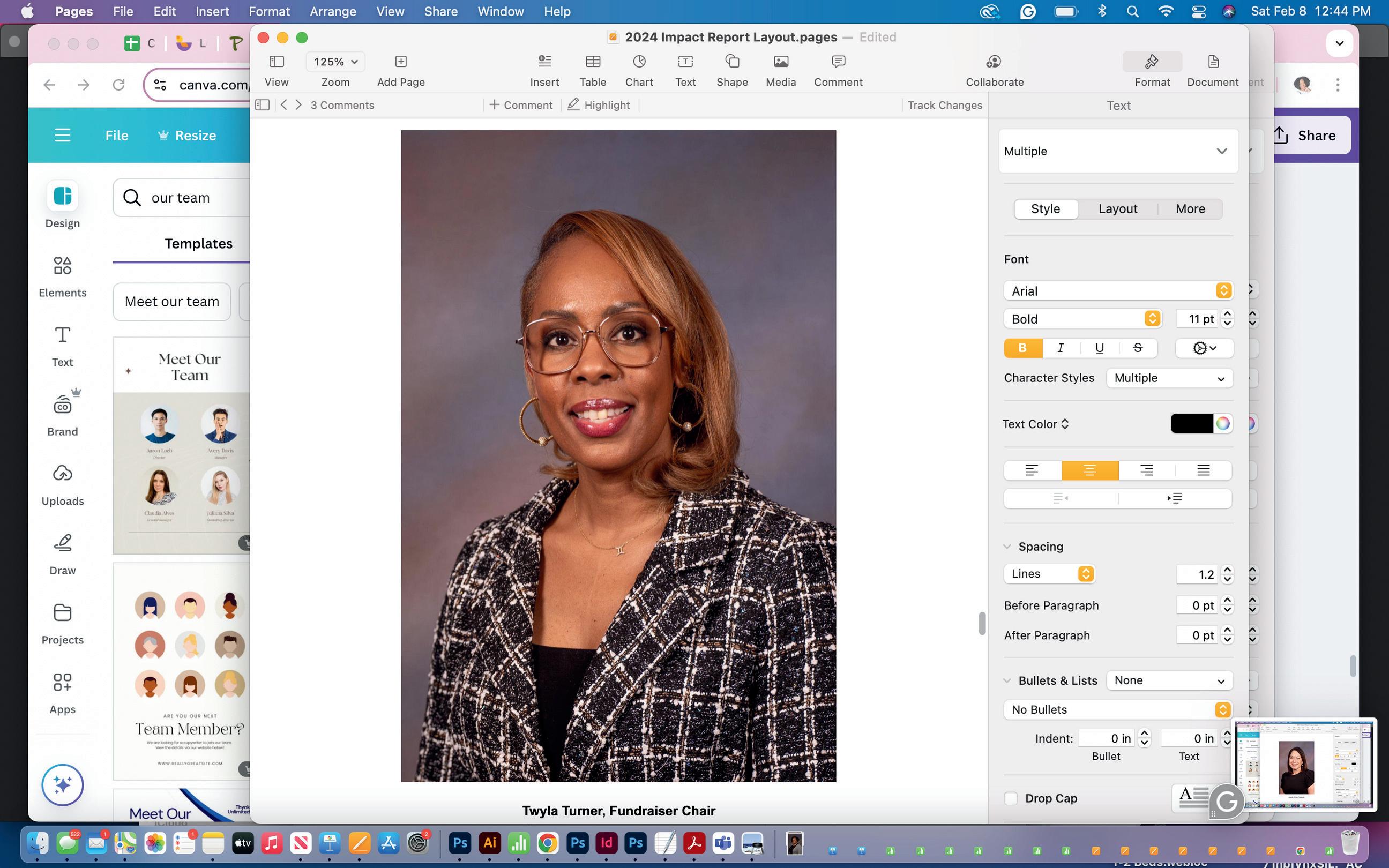Click the Shape toolbar icon

click(732, 62)
